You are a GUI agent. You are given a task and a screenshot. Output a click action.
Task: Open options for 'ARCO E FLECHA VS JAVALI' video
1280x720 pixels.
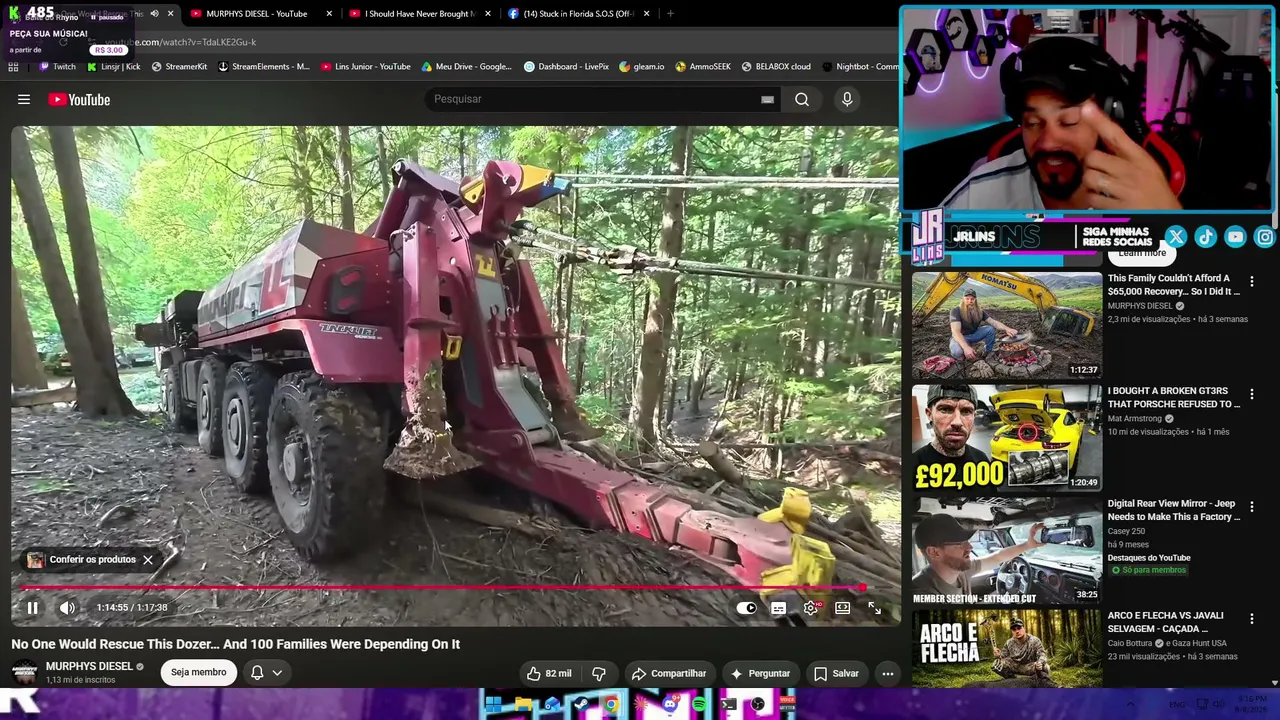pyautogui.click(x=1251, y=619)
